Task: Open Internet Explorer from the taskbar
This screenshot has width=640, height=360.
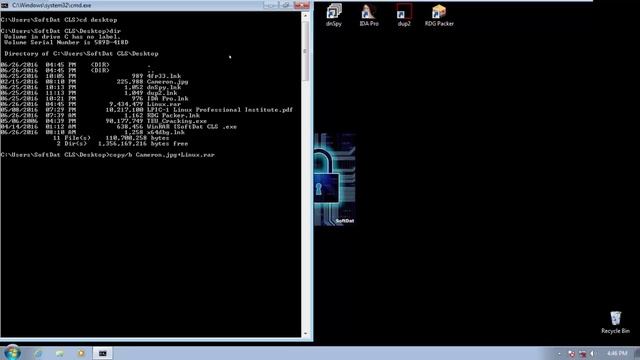Action: [38, 353]
